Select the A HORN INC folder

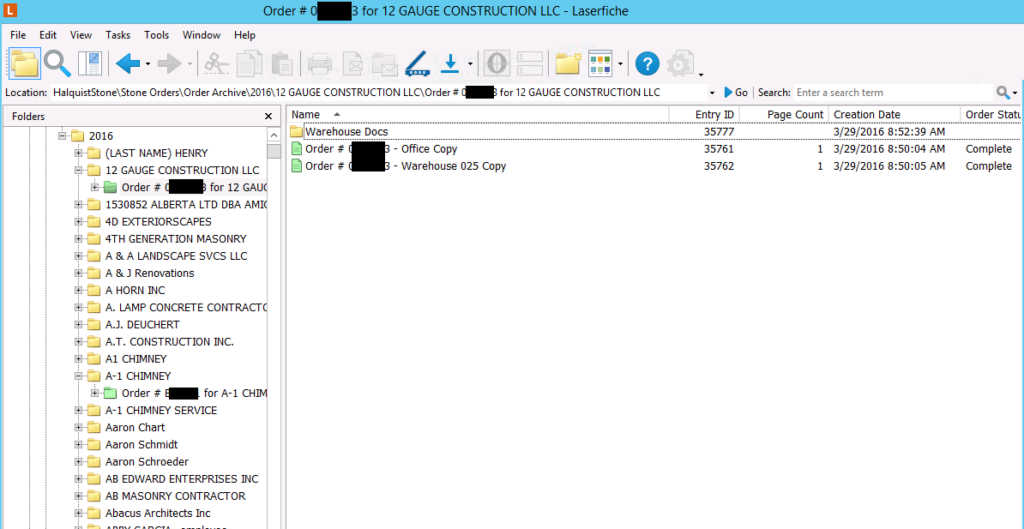coord(135,290)
